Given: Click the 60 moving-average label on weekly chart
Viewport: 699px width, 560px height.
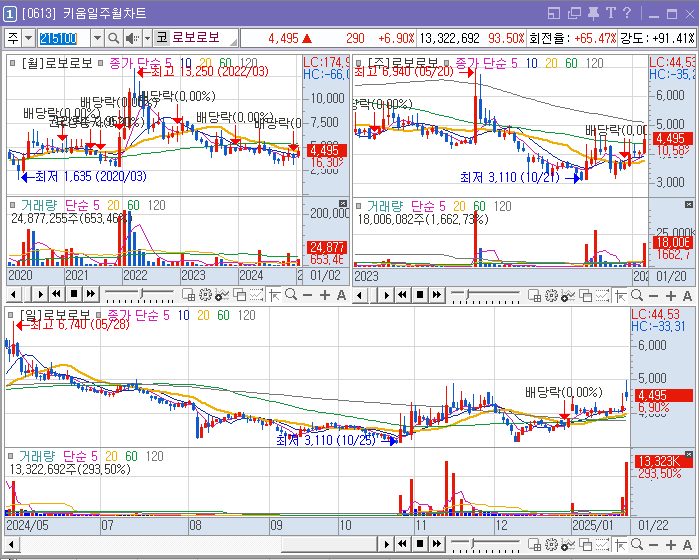Looking at the screenshot, I should (x=571, y=63).
